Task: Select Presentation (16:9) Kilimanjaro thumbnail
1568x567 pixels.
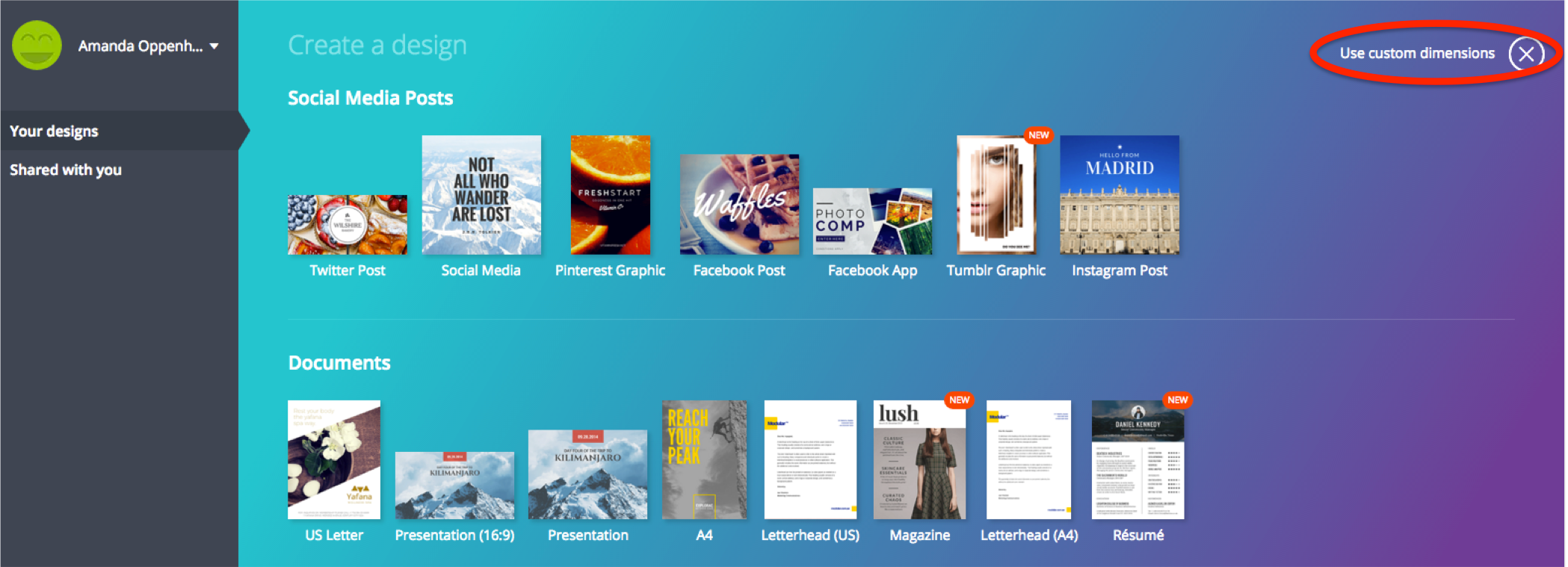Action: (454, 485)
